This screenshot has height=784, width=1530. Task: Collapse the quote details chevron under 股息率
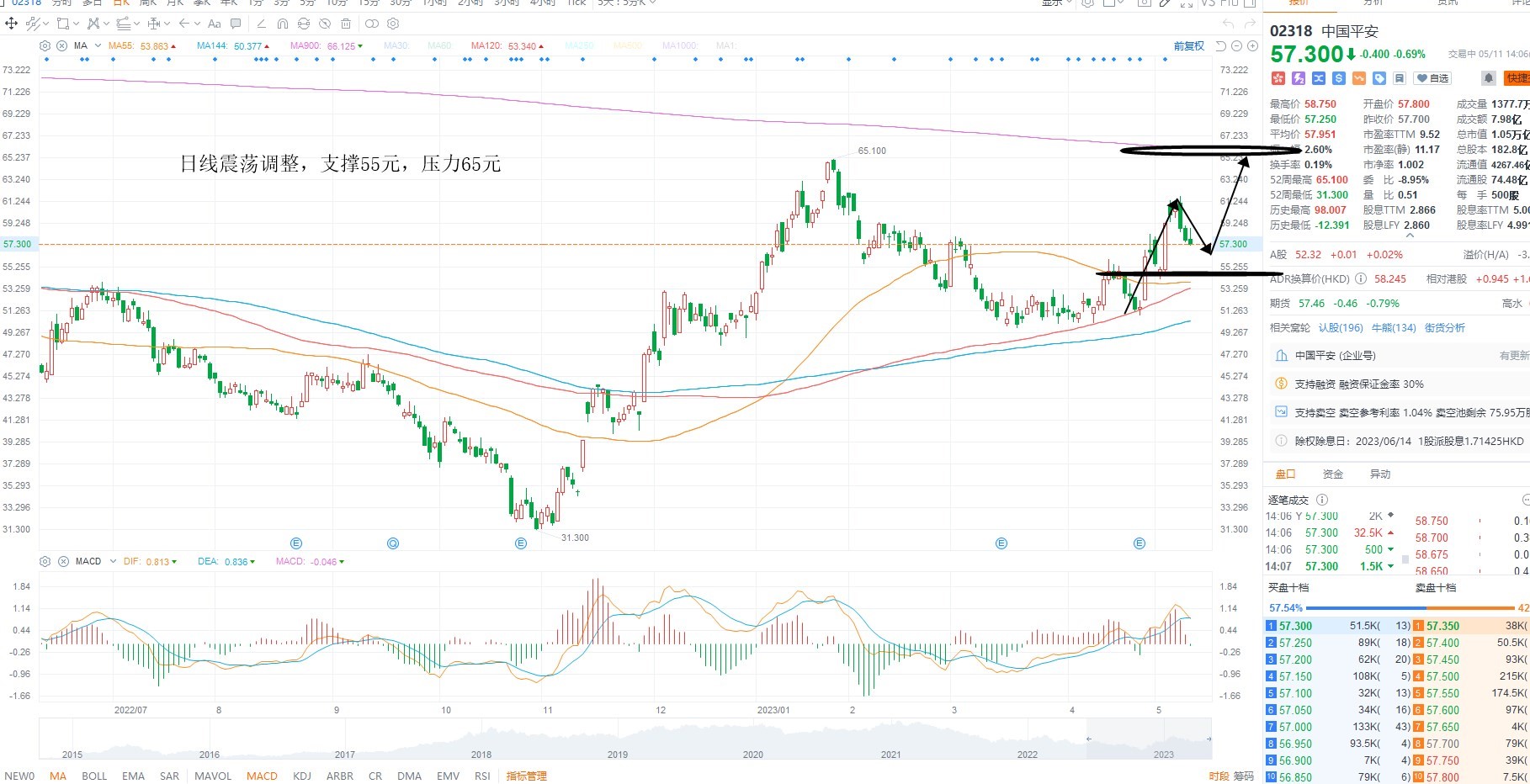(1410, 236)
